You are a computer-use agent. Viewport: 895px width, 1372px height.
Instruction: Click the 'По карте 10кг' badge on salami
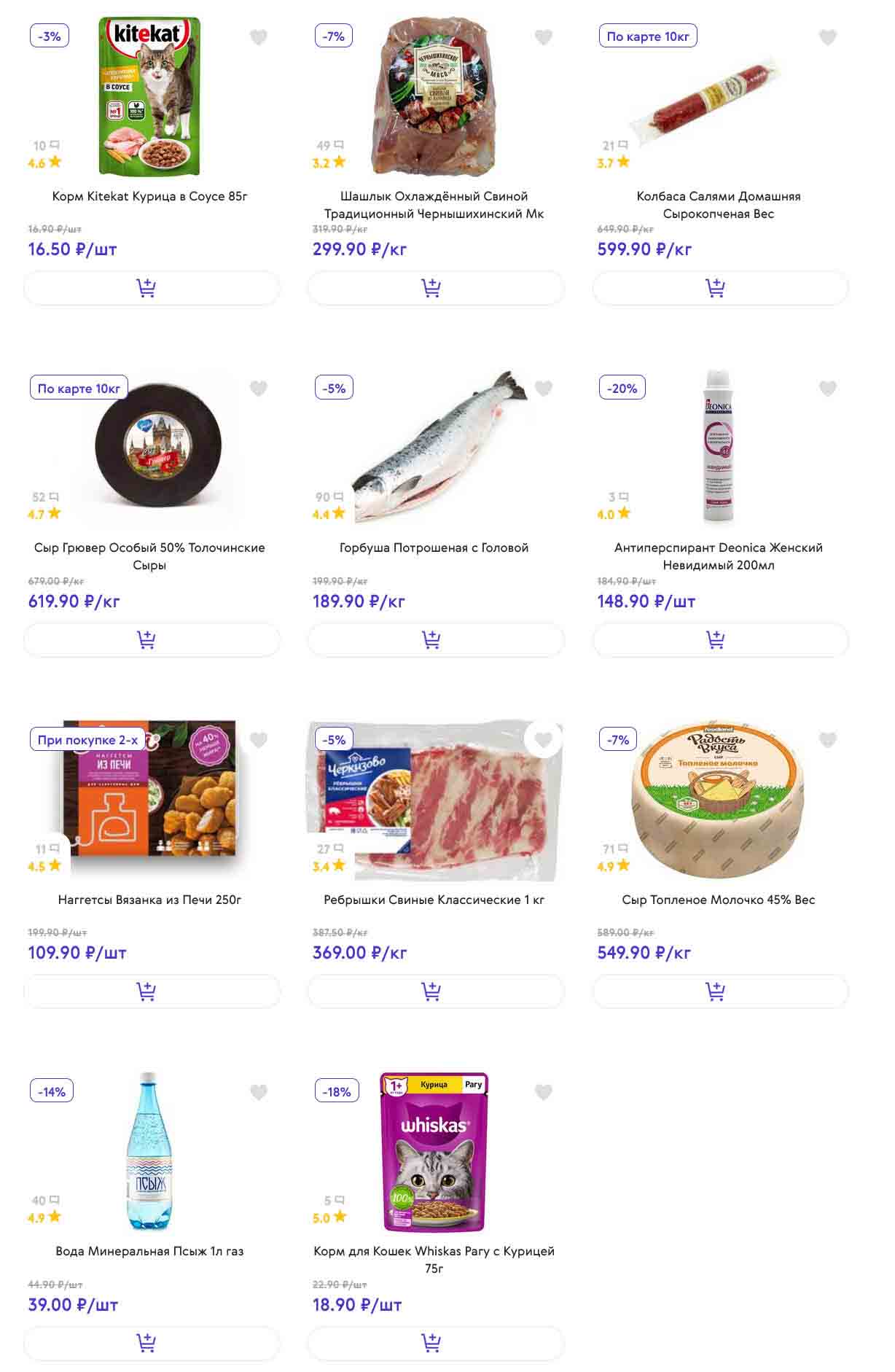(x=647, y=36)
